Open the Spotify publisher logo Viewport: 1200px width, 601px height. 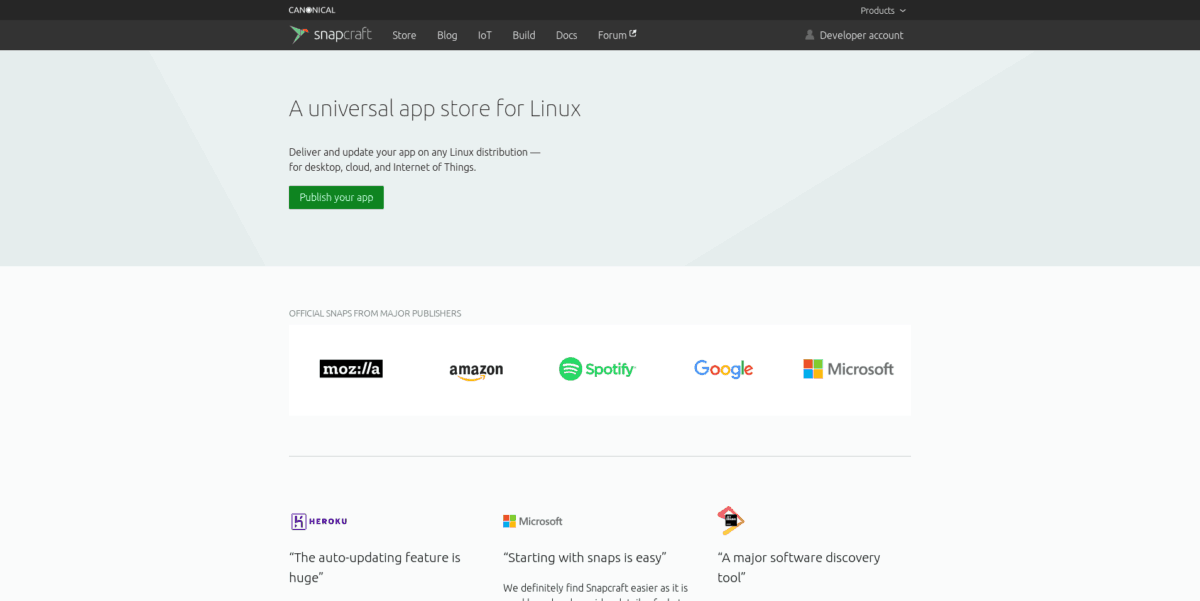point(597,368)
